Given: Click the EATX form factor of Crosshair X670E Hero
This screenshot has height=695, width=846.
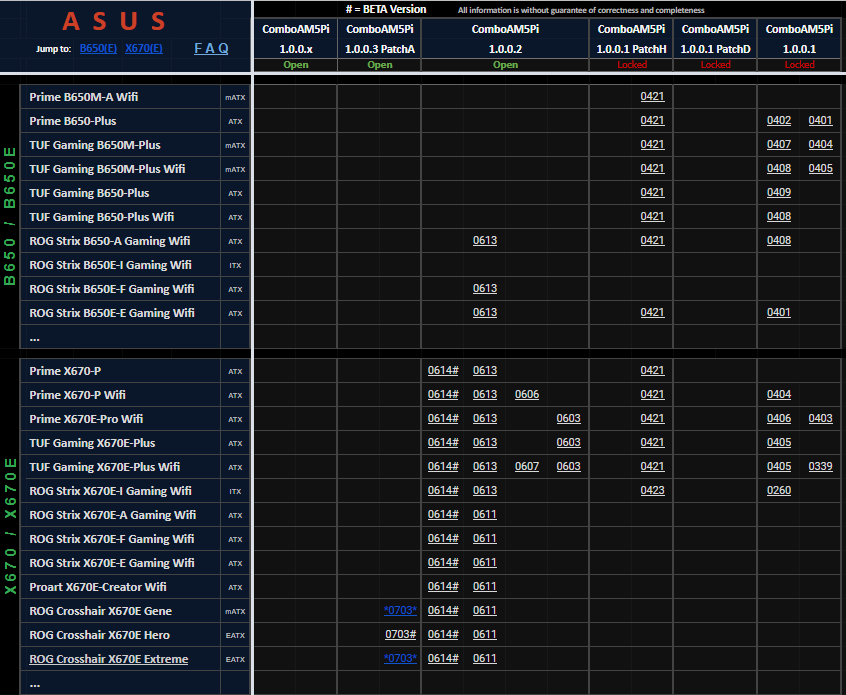Looking at the screenshot, I should point(235,636).
